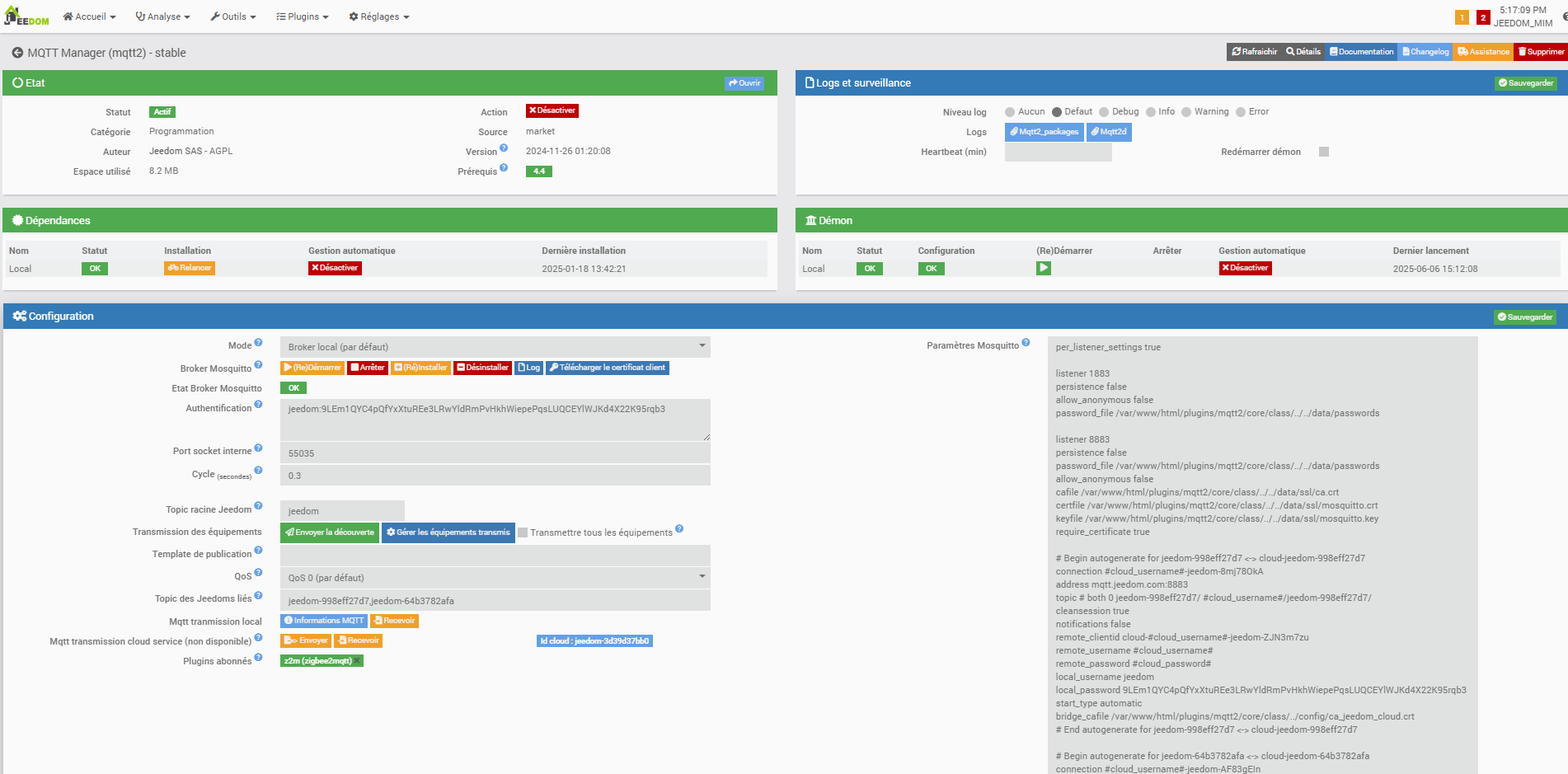
Task: Toggle the Redémarrer démon checkbox
Action: [1324, 152]
